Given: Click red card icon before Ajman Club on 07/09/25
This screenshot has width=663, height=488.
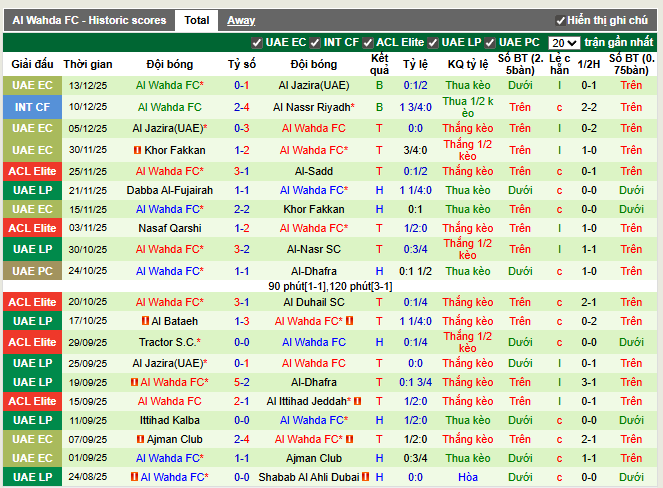Looking at the screenshot, I should click(140, 439).
